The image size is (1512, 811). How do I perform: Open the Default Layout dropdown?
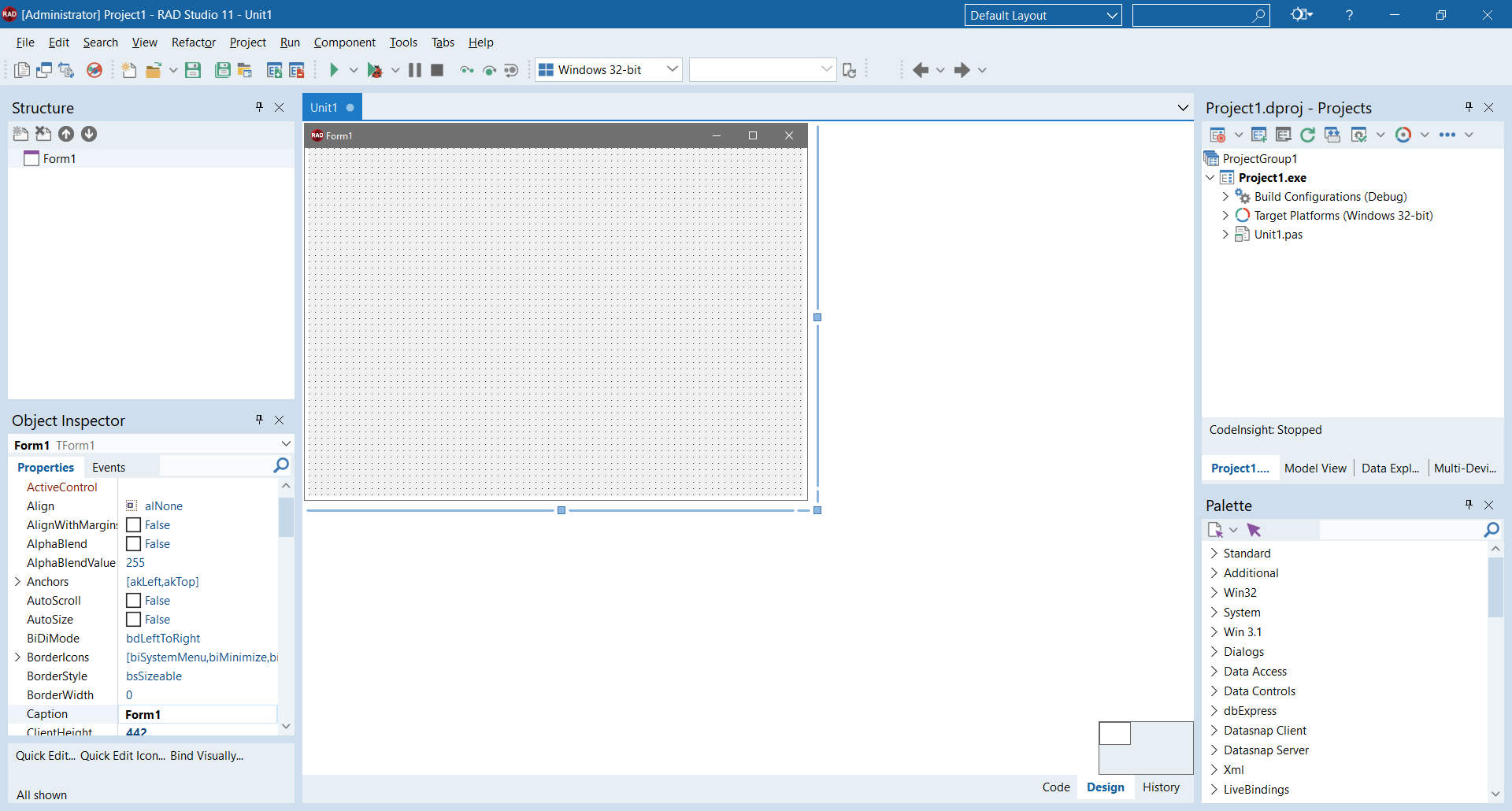[x=1043, y=15]
